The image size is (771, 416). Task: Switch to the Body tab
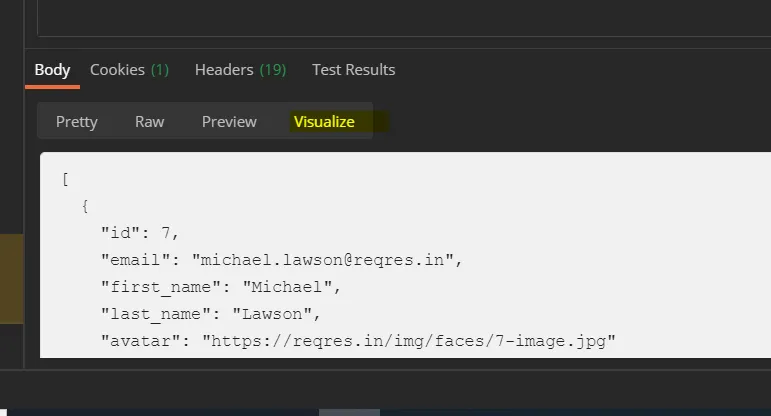pos(52,70)
